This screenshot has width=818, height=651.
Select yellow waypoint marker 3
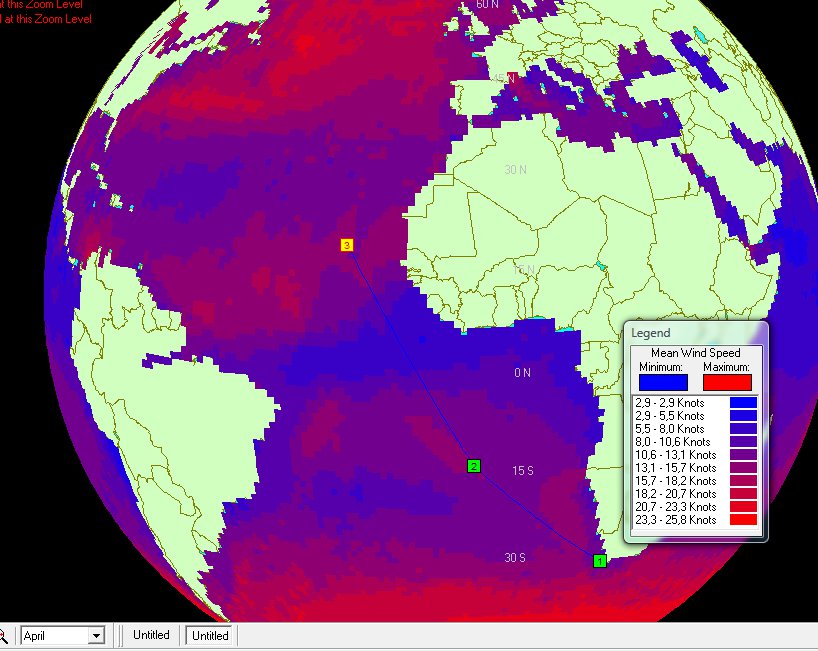347,245
